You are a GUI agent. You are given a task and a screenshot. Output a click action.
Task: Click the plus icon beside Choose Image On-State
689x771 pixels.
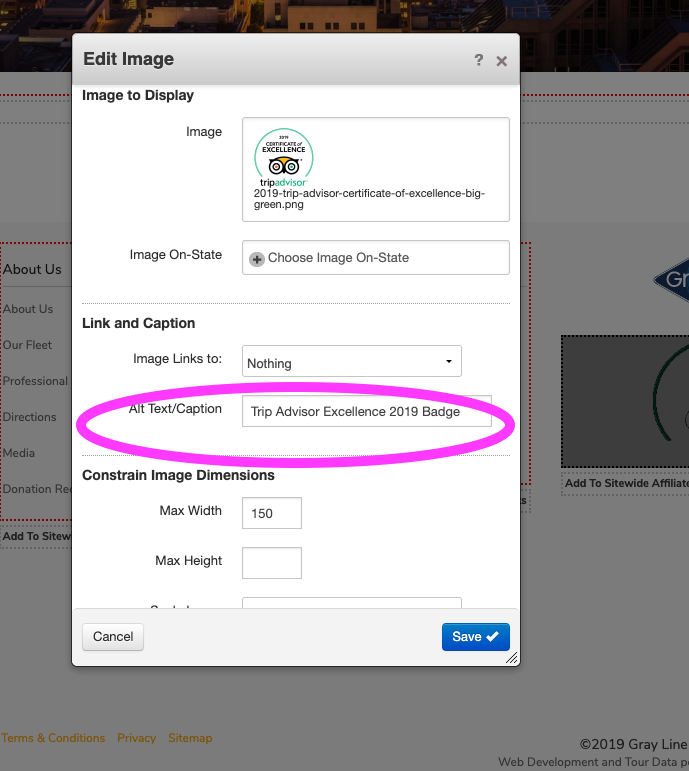pyautogui.click(x=257, y=259)
